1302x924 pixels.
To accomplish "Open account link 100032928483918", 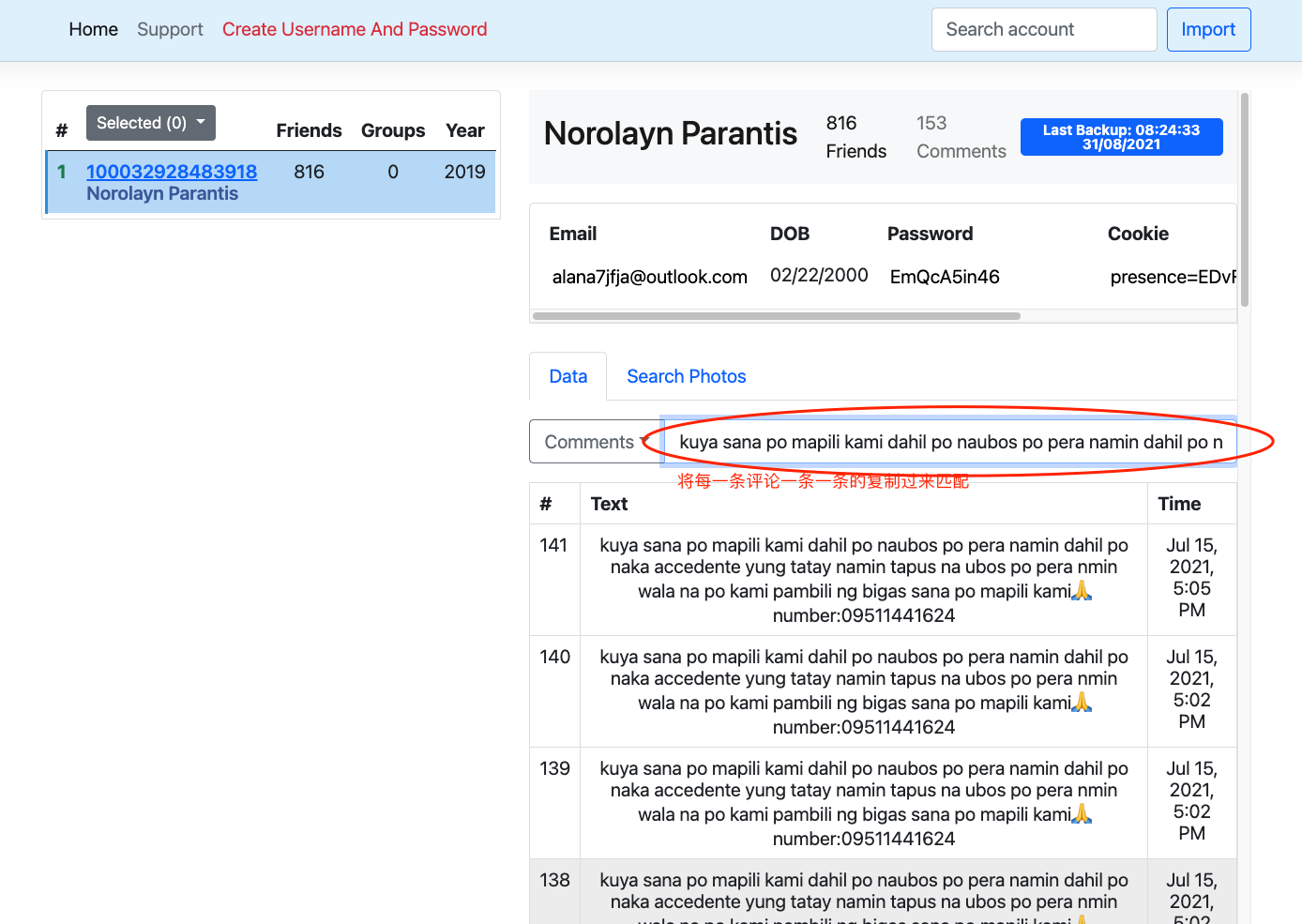I will [172, 172].
